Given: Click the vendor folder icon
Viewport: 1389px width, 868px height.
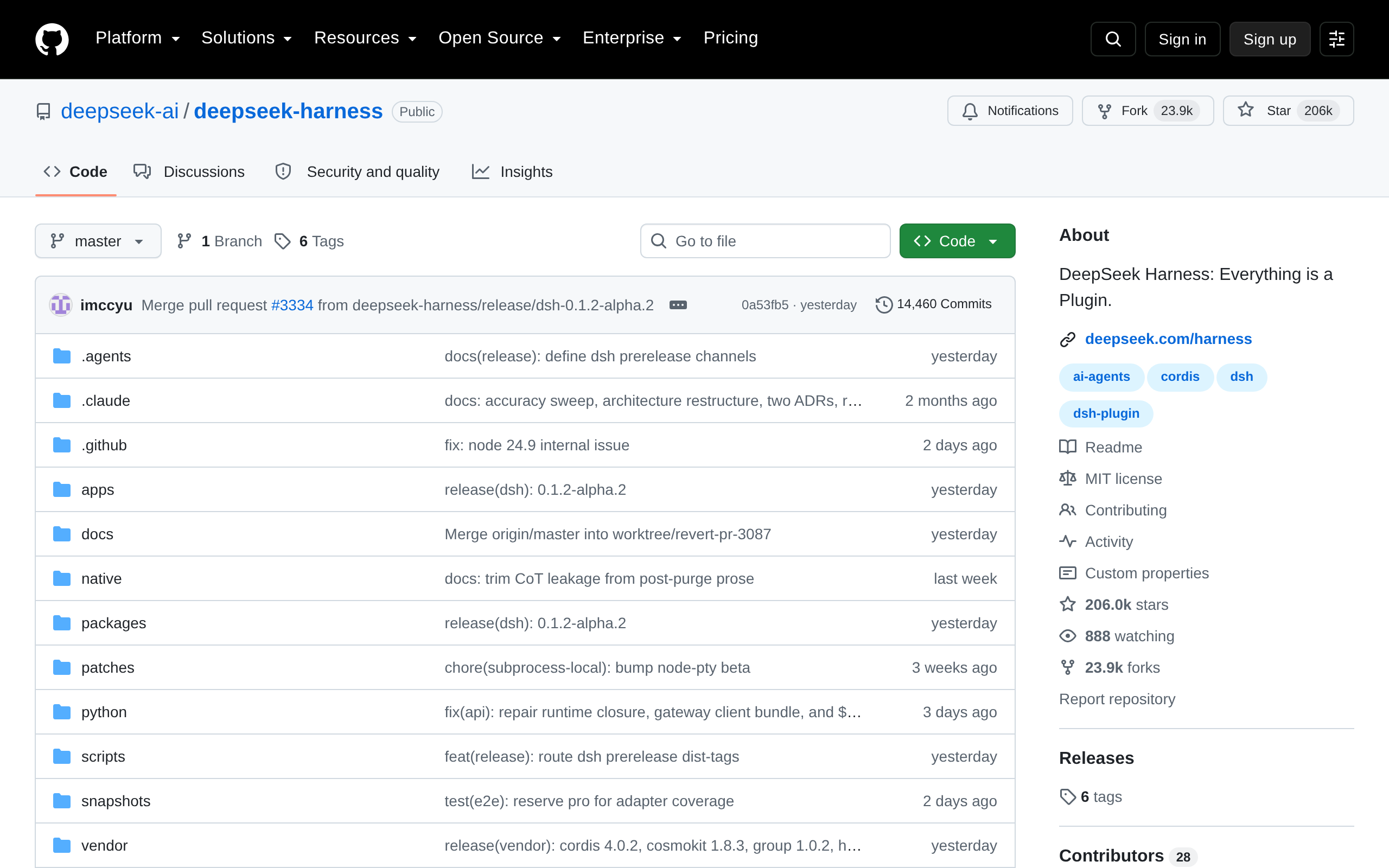Looking at the screenshot, I should click(x=61, y=846).
